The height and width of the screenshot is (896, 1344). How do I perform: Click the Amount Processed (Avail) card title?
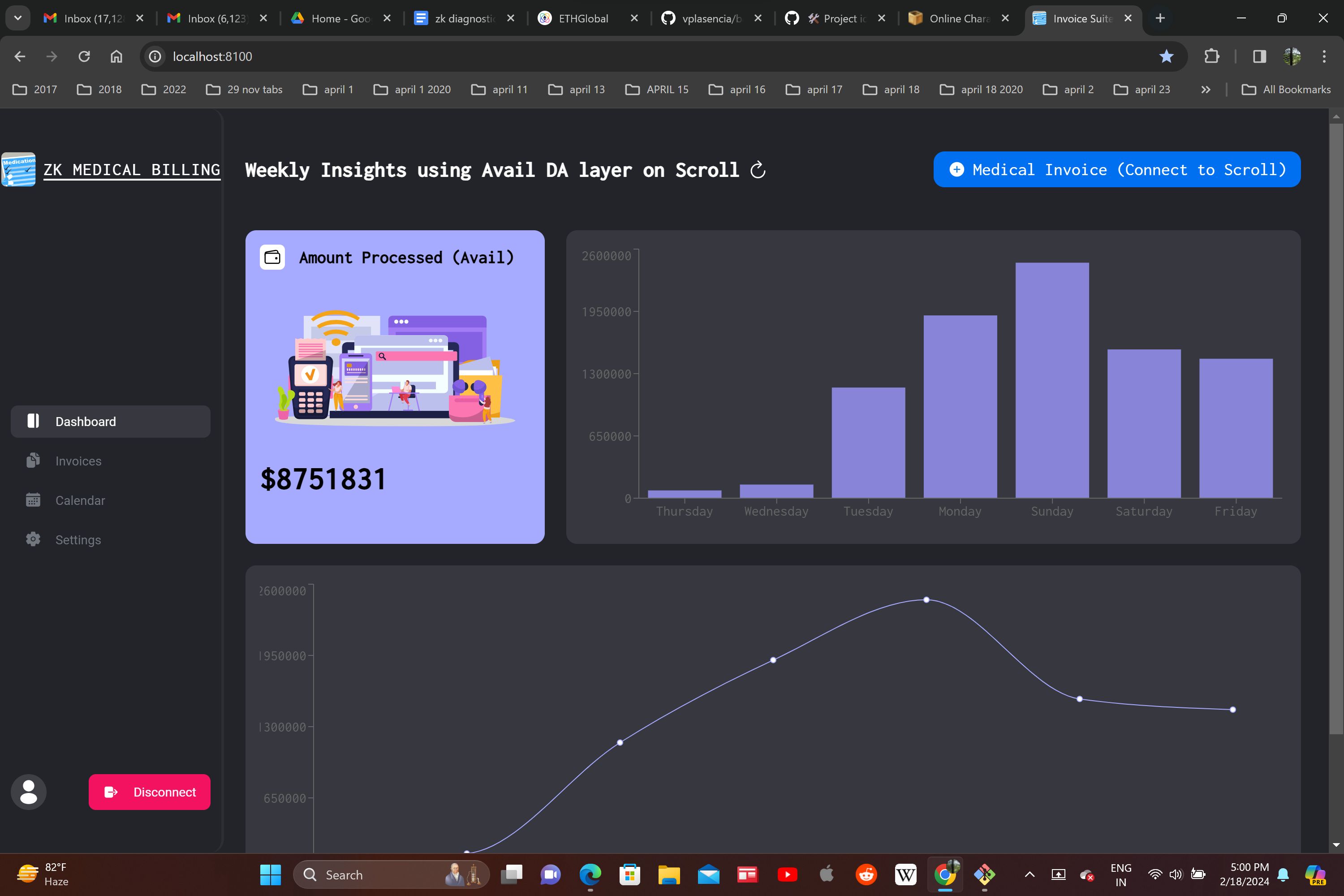tap(406, 258)
